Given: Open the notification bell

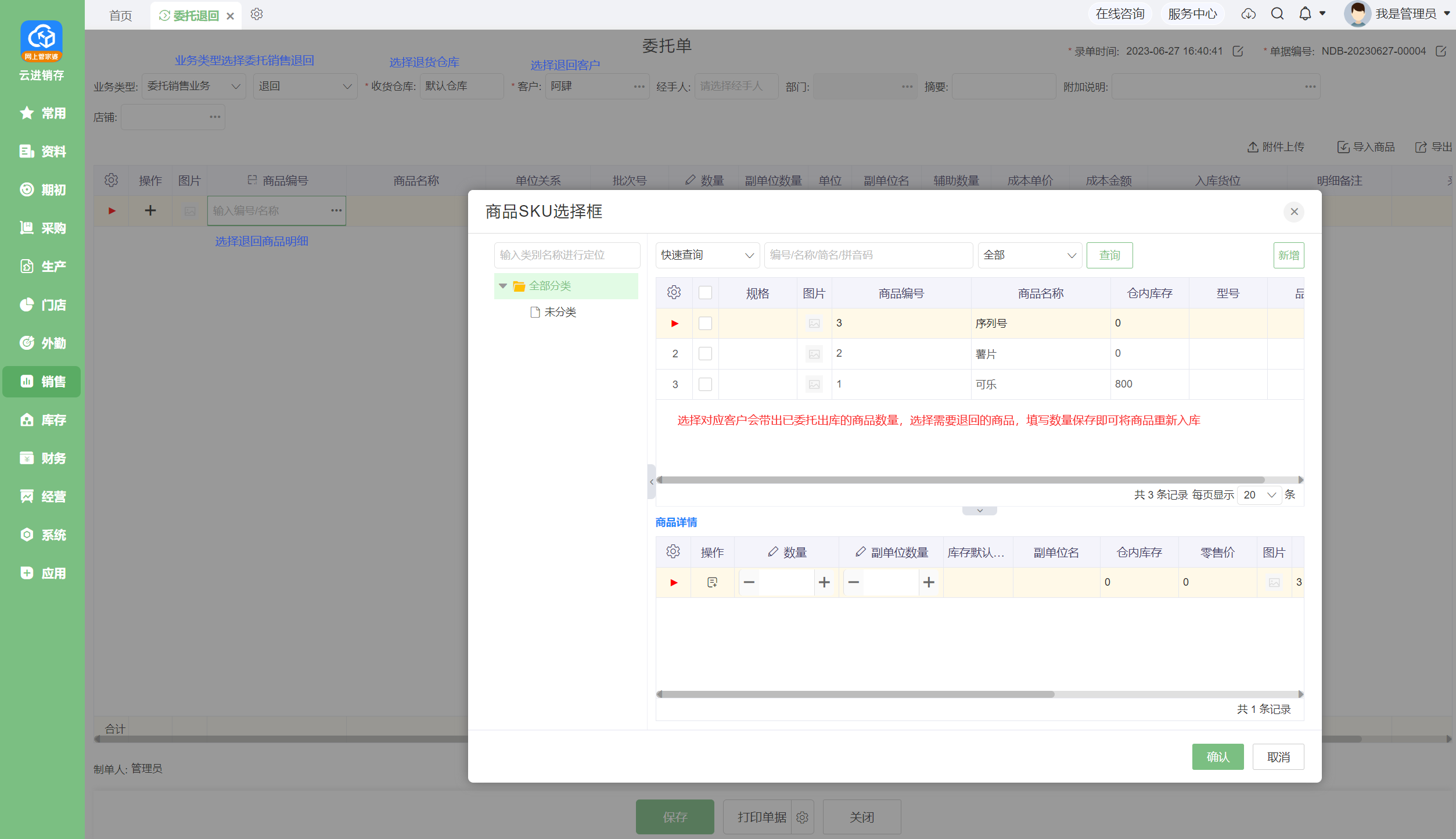Looking at the screenshot, I should point(1305,14).
